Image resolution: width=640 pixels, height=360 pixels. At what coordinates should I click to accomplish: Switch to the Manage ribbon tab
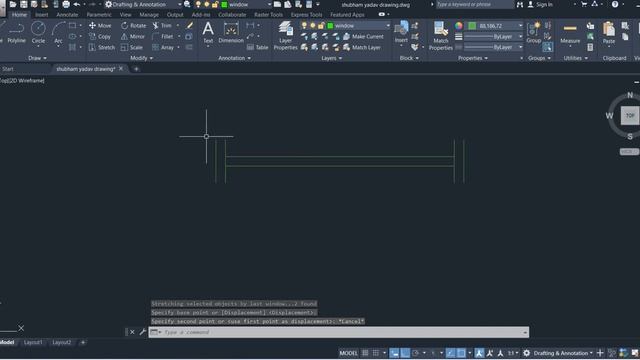149,14
